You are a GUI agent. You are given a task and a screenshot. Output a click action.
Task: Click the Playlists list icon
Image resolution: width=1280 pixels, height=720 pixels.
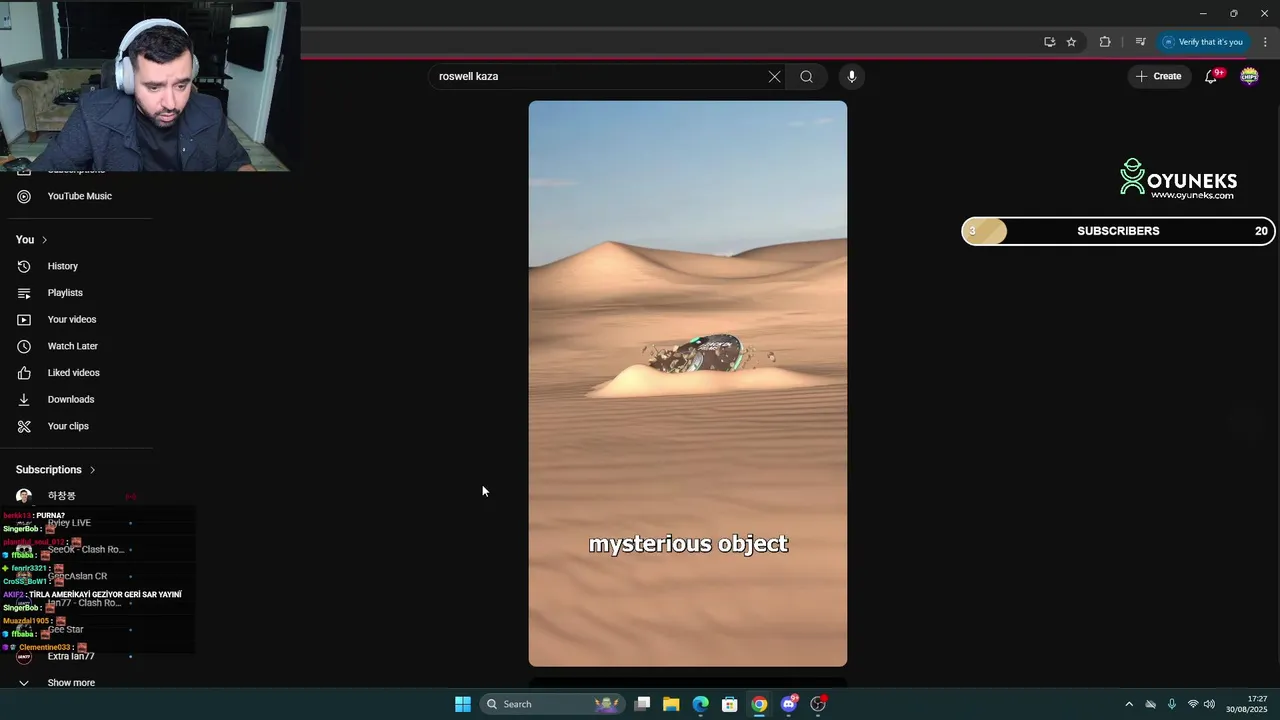[x=24, y=293]
